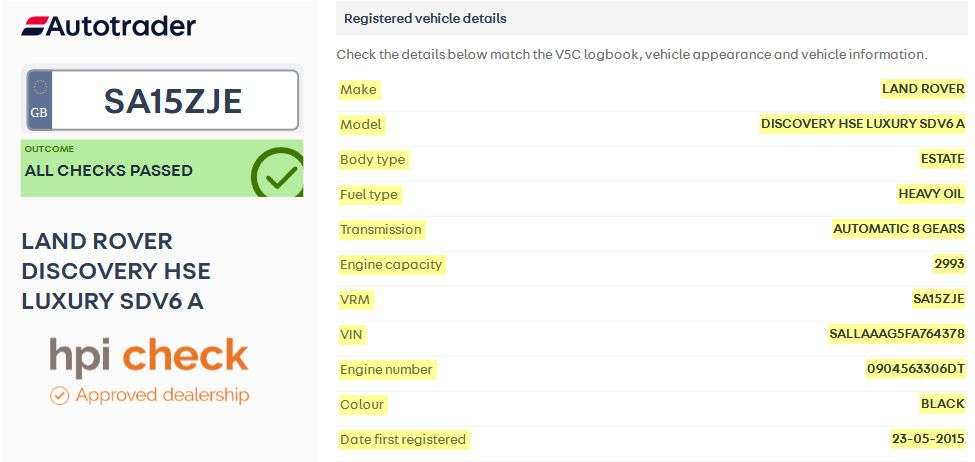Click the GB badge on number plate
Image resolution: width=975 pixels, height=462 pixels.
tap(39, 100)
